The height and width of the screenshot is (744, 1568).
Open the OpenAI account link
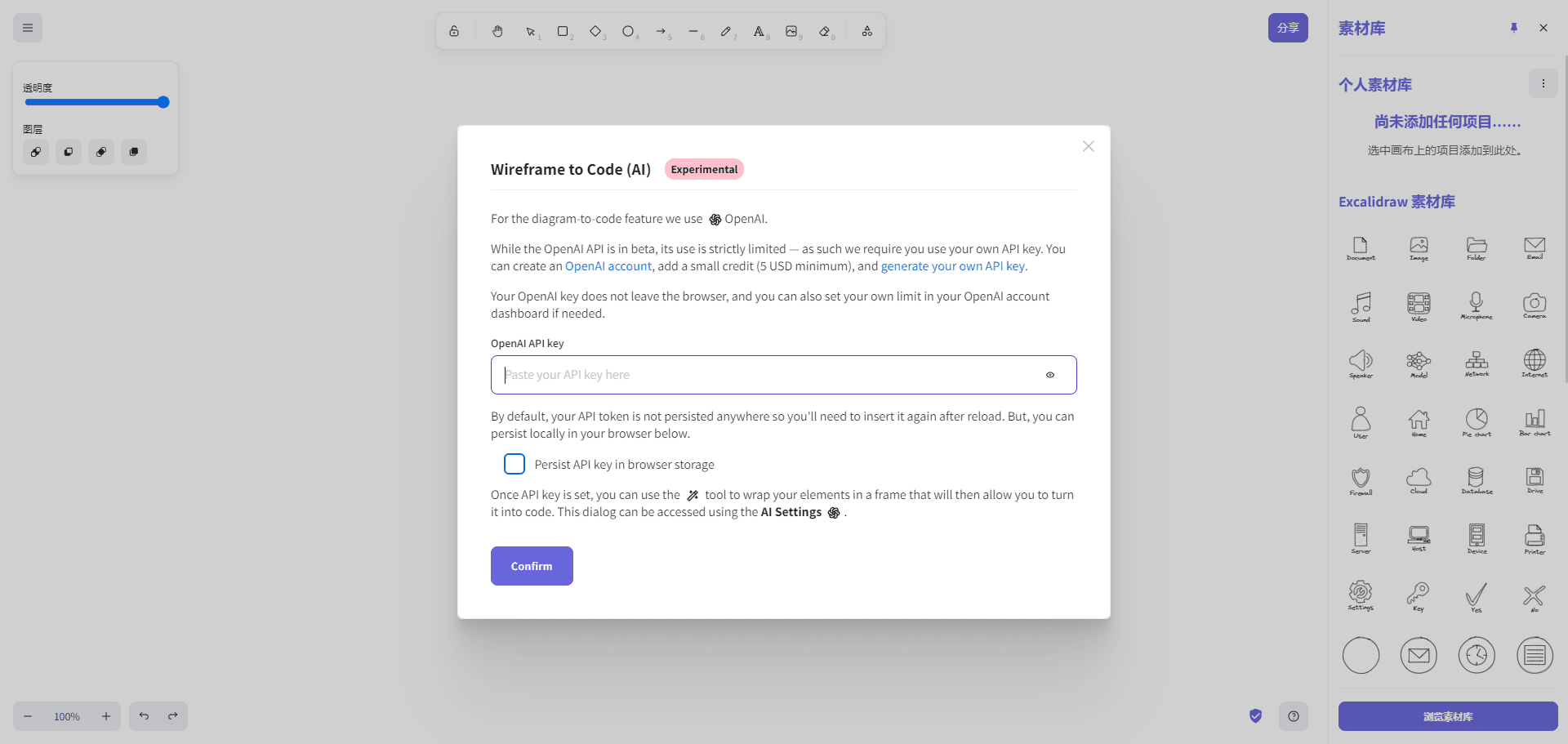click(608, 266)
